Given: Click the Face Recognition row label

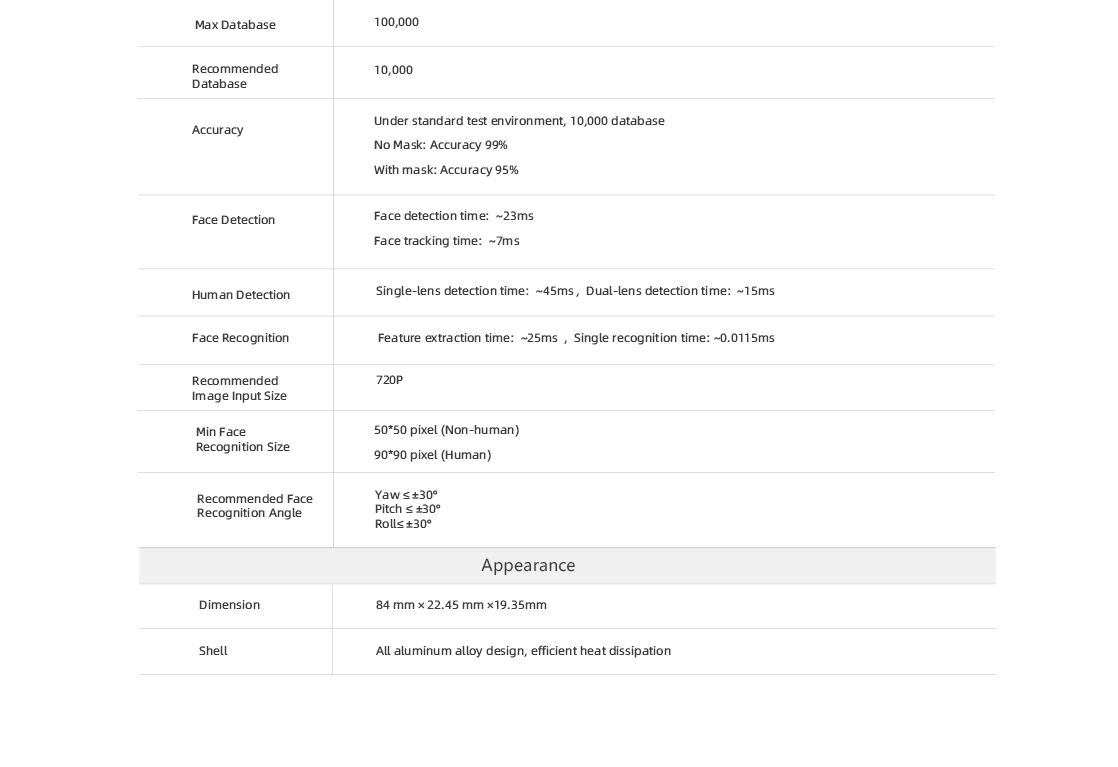Looking at the screenshot, I should coord(240,338).
